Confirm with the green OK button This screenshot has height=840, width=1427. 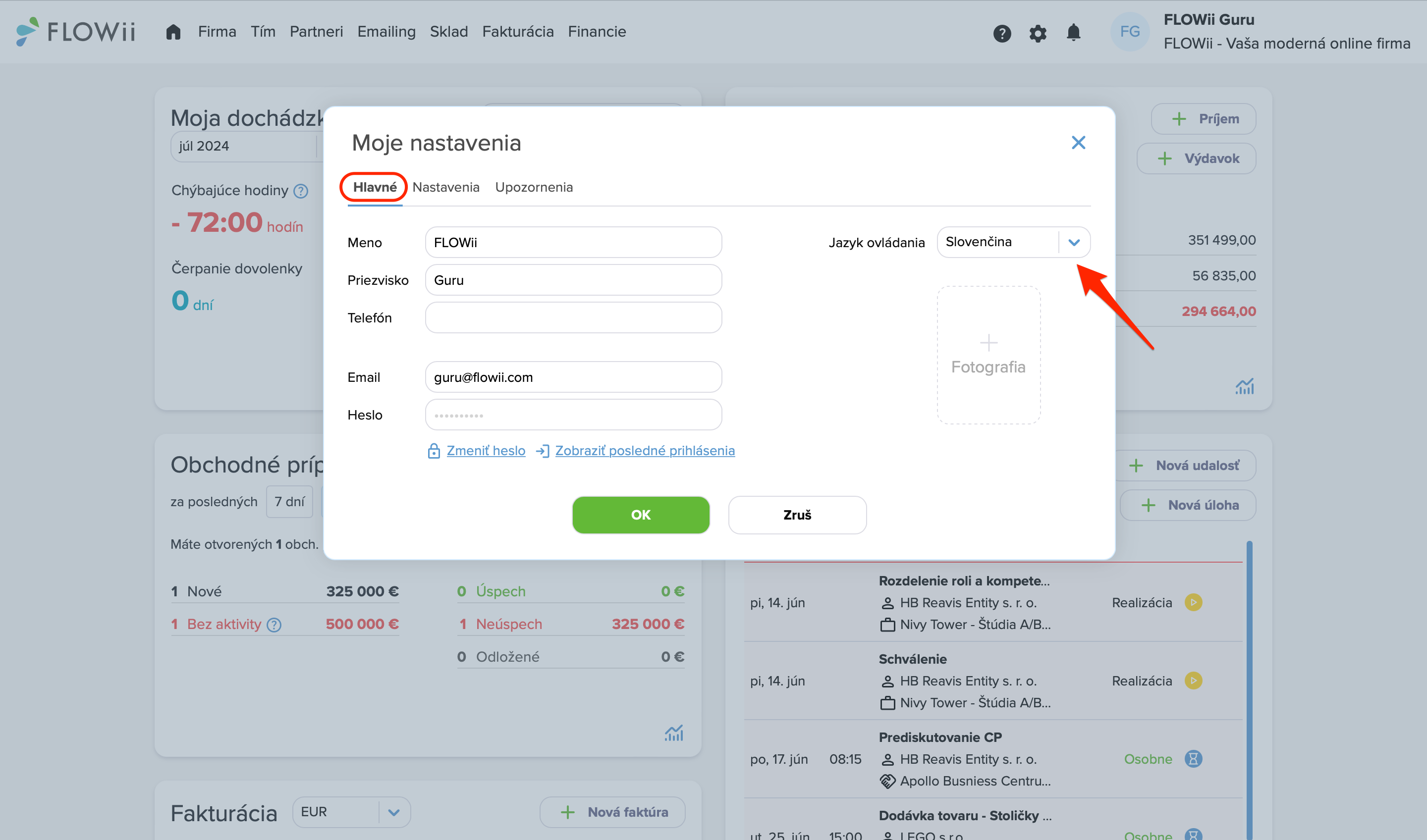(641, 515)
